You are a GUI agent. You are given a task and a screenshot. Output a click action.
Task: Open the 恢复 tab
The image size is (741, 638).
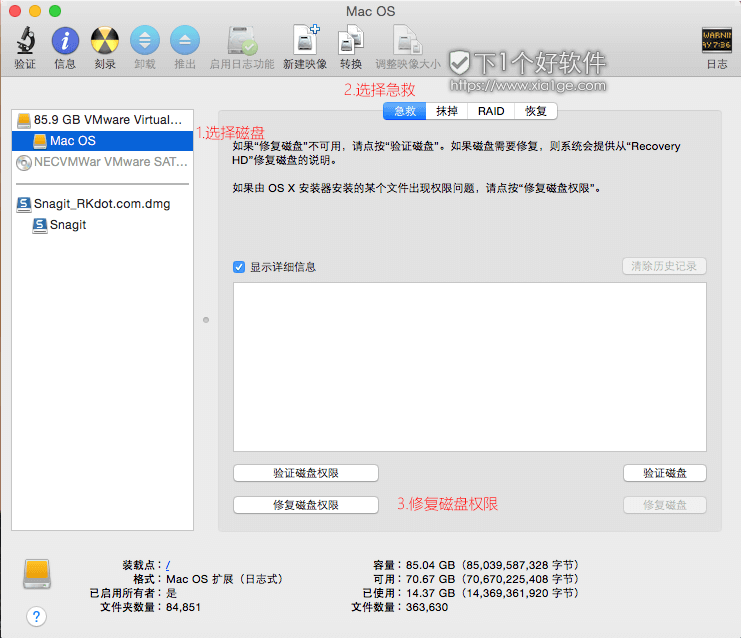535,112
